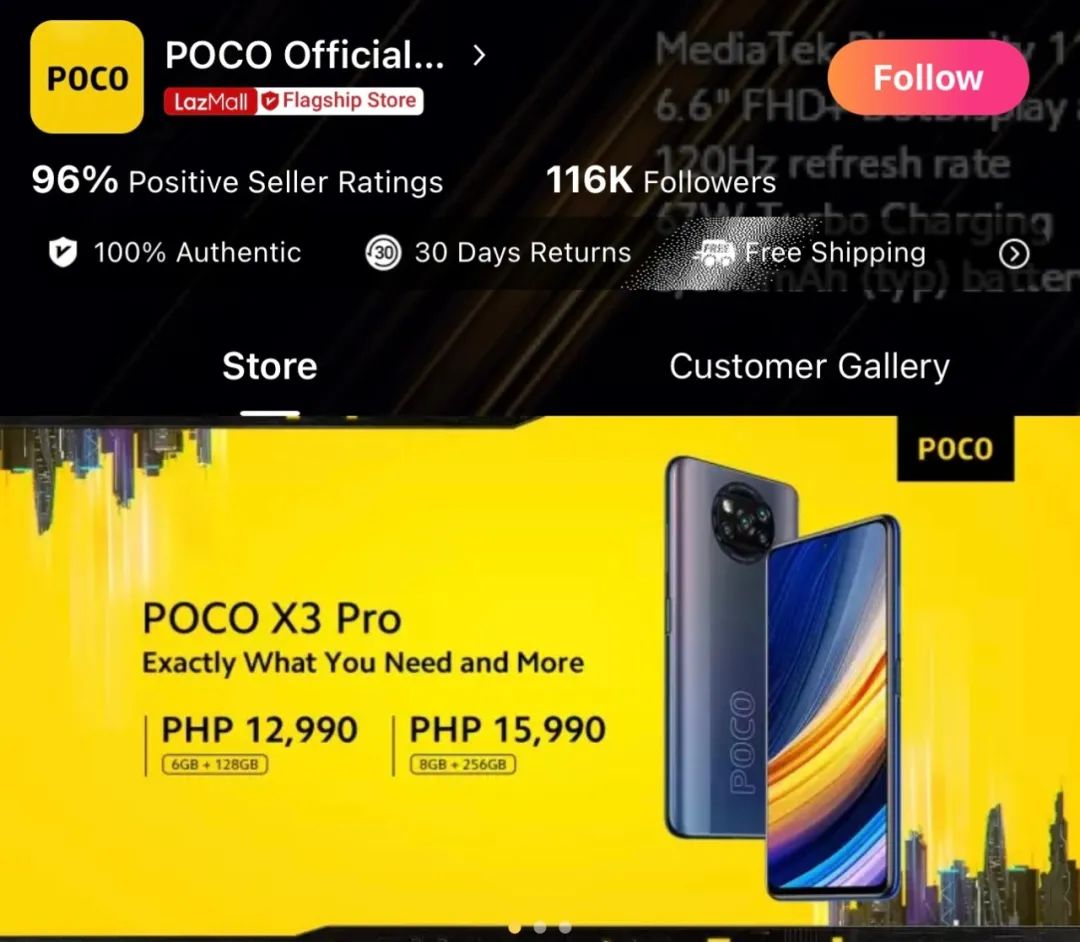Image resolution: width=1080 pixels, height=942 pixels.
Task: View the 116K Followers count
Action: point(661,181)
